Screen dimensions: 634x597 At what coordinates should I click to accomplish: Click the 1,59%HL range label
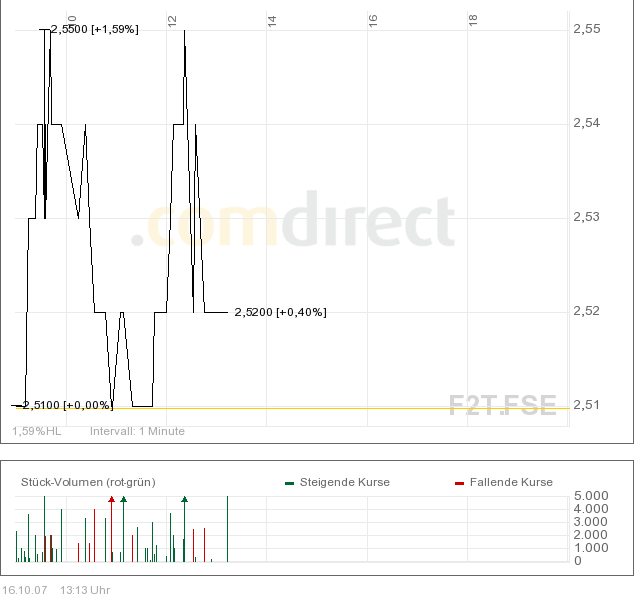coord(37,431)
